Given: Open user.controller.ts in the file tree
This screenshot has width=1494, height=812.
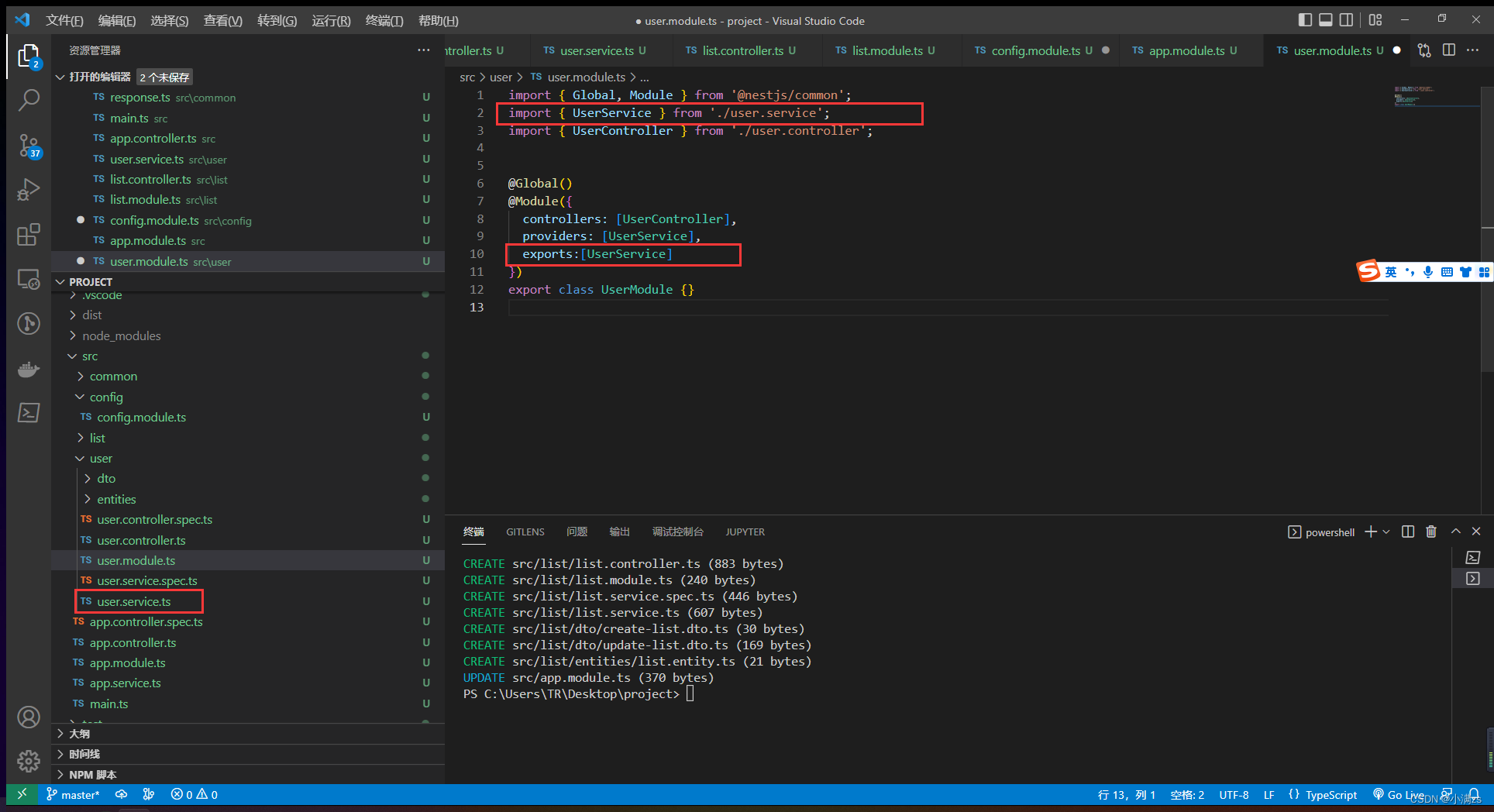Looking at the screenshot, I should point(141,540).
